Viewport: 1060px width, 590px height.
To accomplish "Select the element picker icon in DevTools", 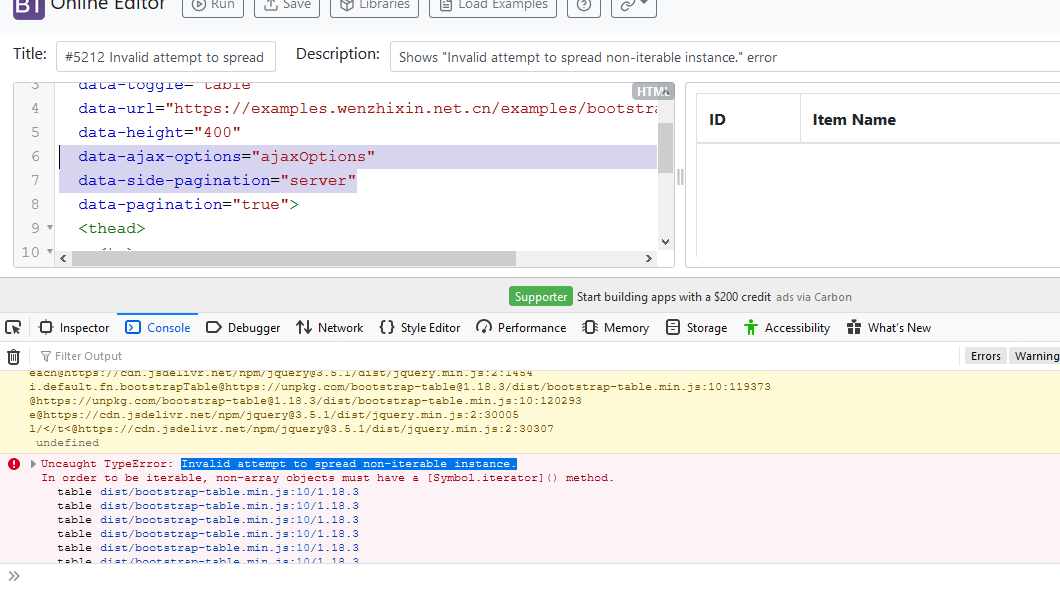I will pyautogui.click(x=14, y=327).
